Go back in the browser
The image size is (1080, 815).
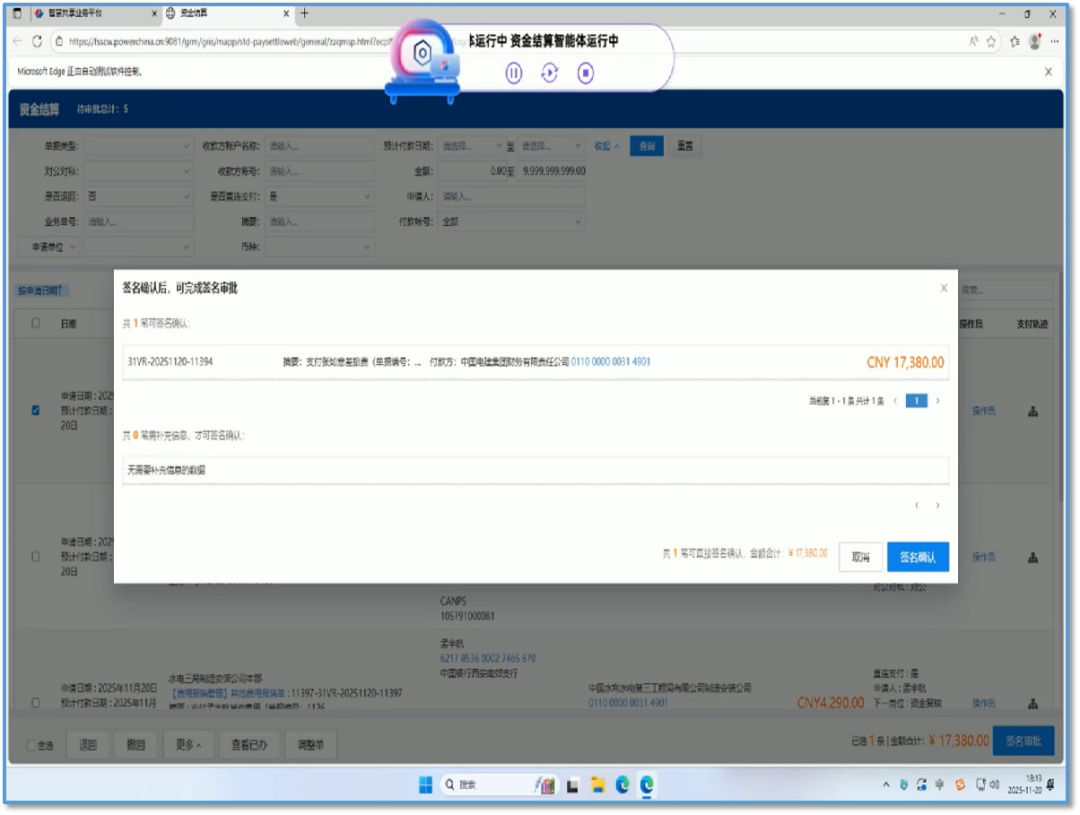click(x=17, y=41)
